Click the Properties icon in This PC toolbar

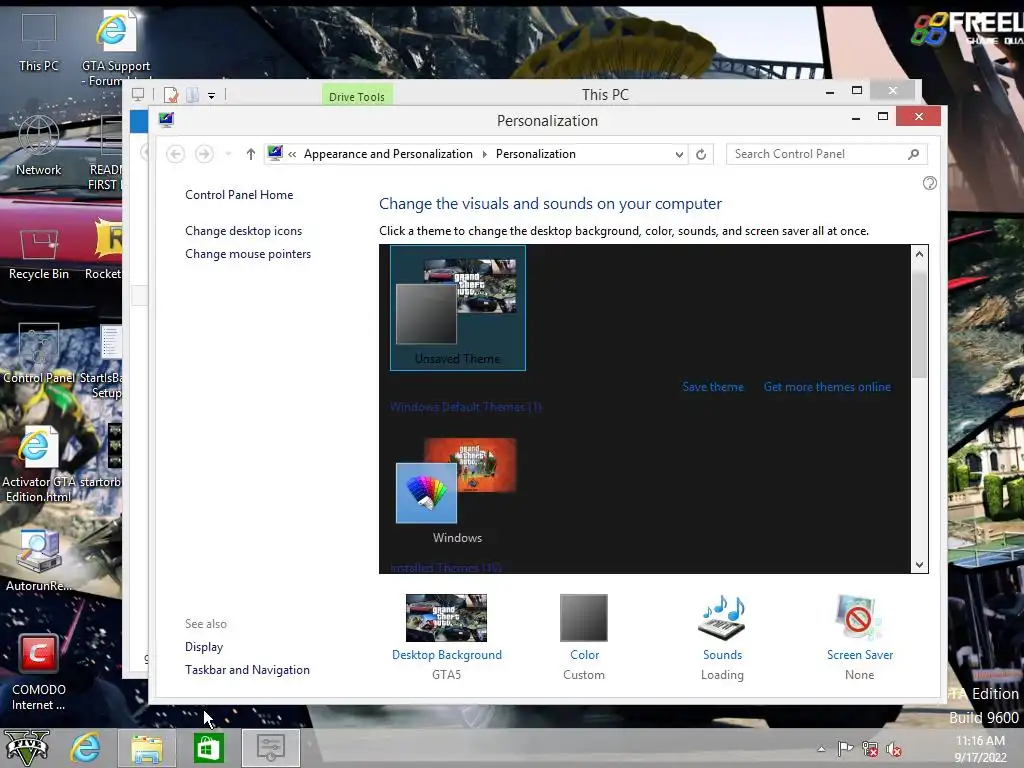[x=171, y=95]
